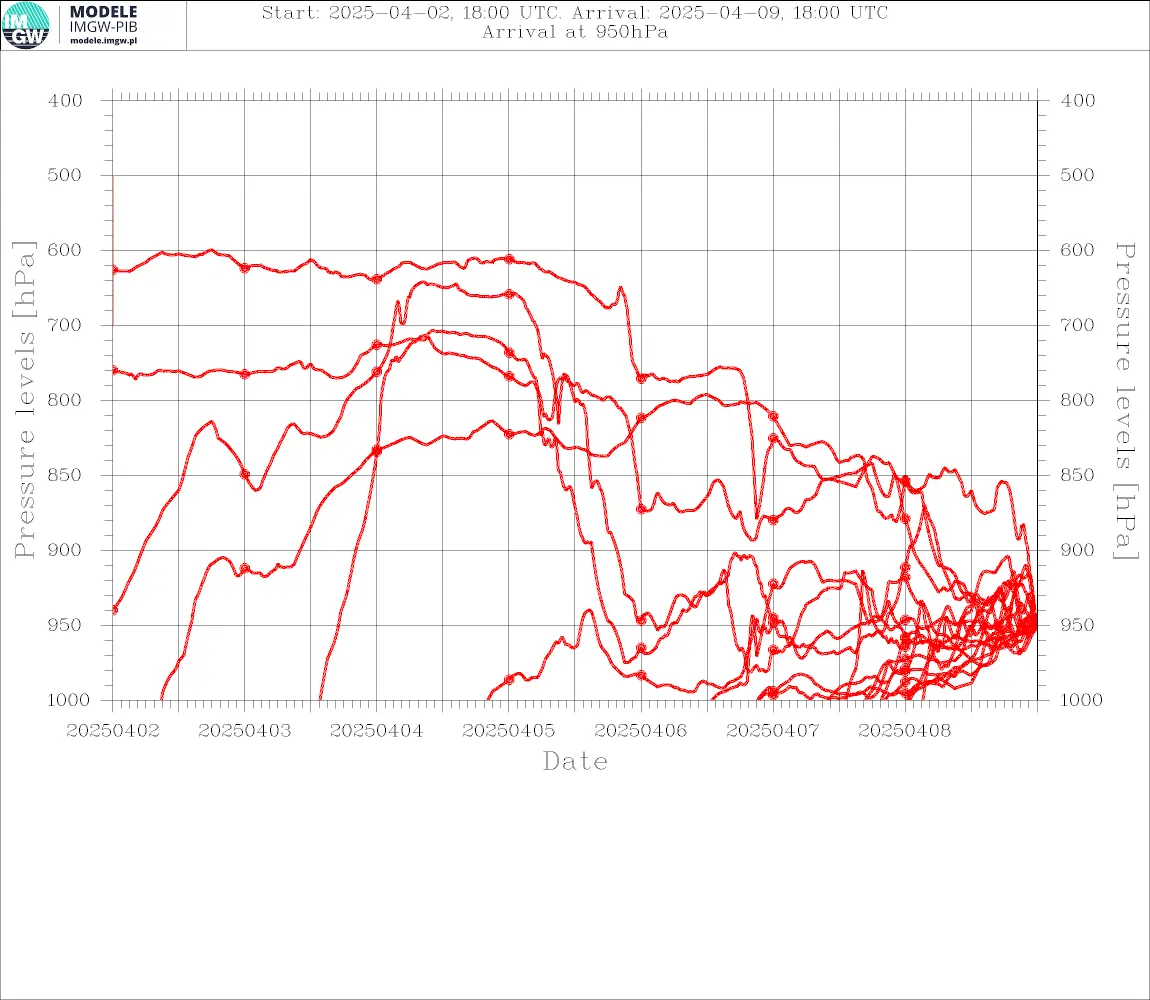Click x-axis date label 20250402
1150x1000 pixels.
[112, 731]
